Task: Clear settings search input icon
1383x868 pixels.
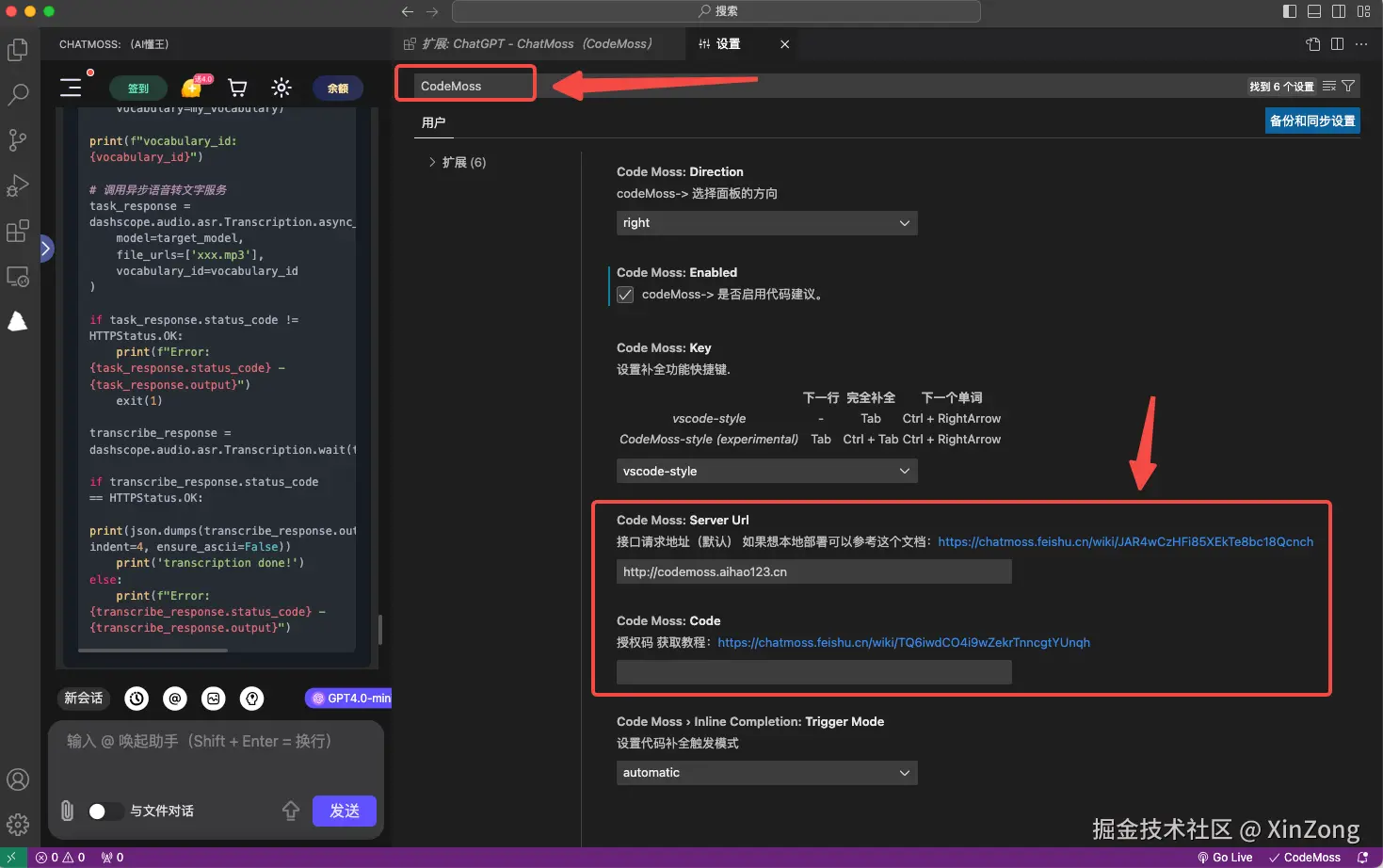Action: click(1329, 86)
